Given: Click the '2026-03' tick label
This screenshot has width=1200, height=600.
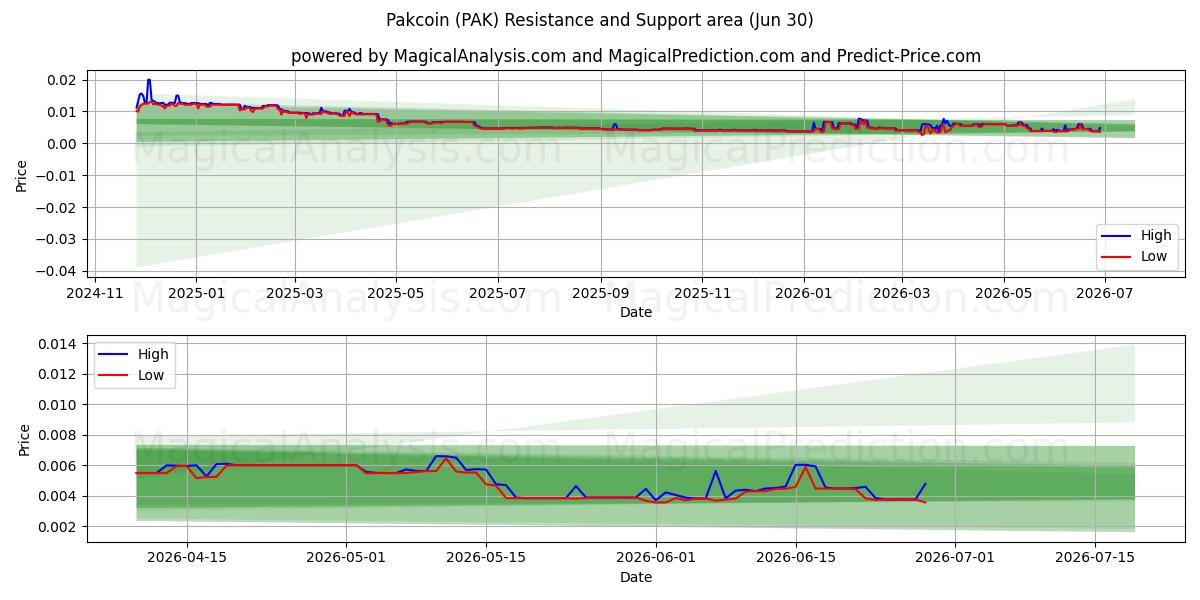Looking at the screenshot, I should 901,293.
